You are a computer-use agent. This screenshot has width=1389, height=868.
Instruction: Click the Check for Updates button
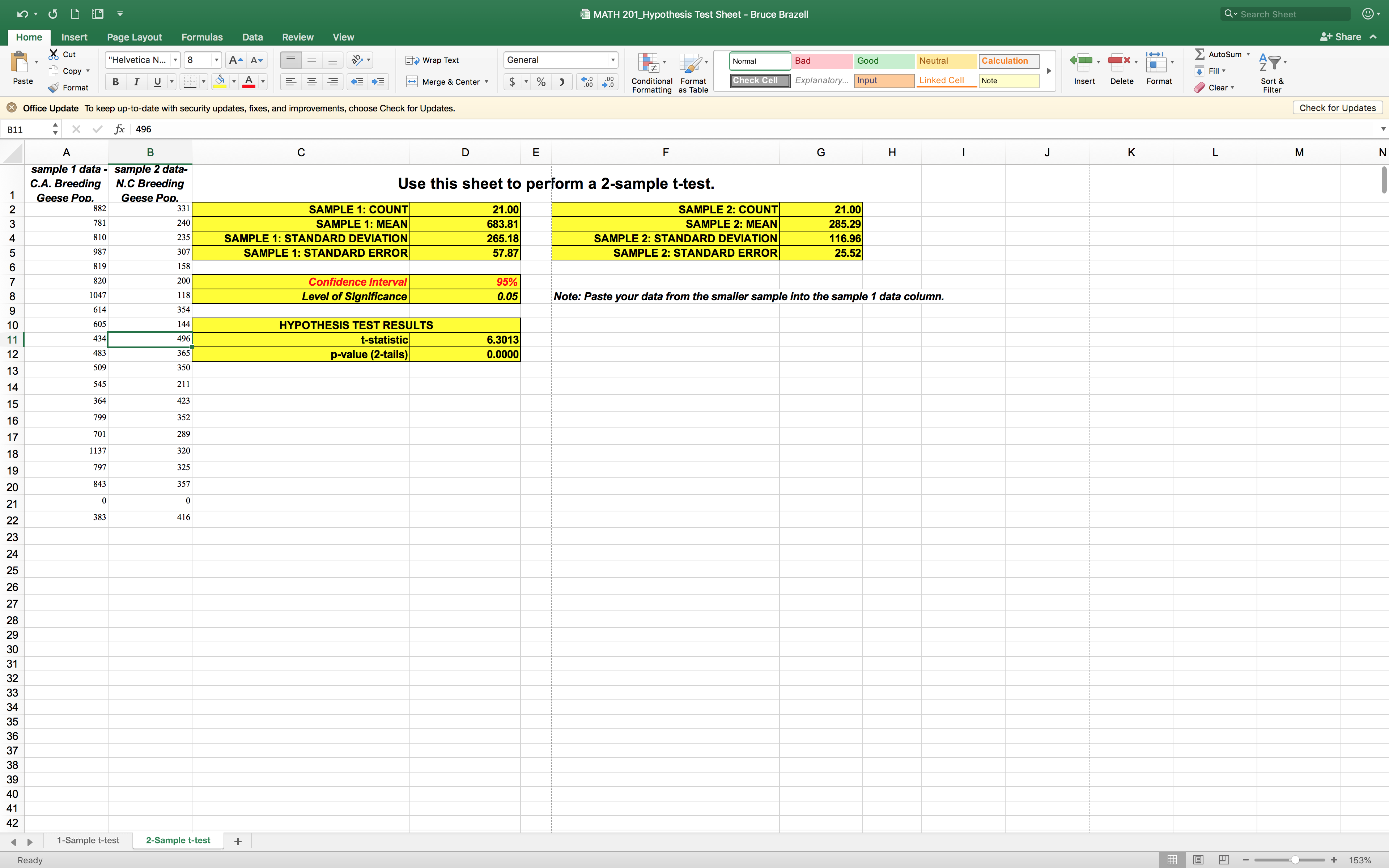[1337, 108]
